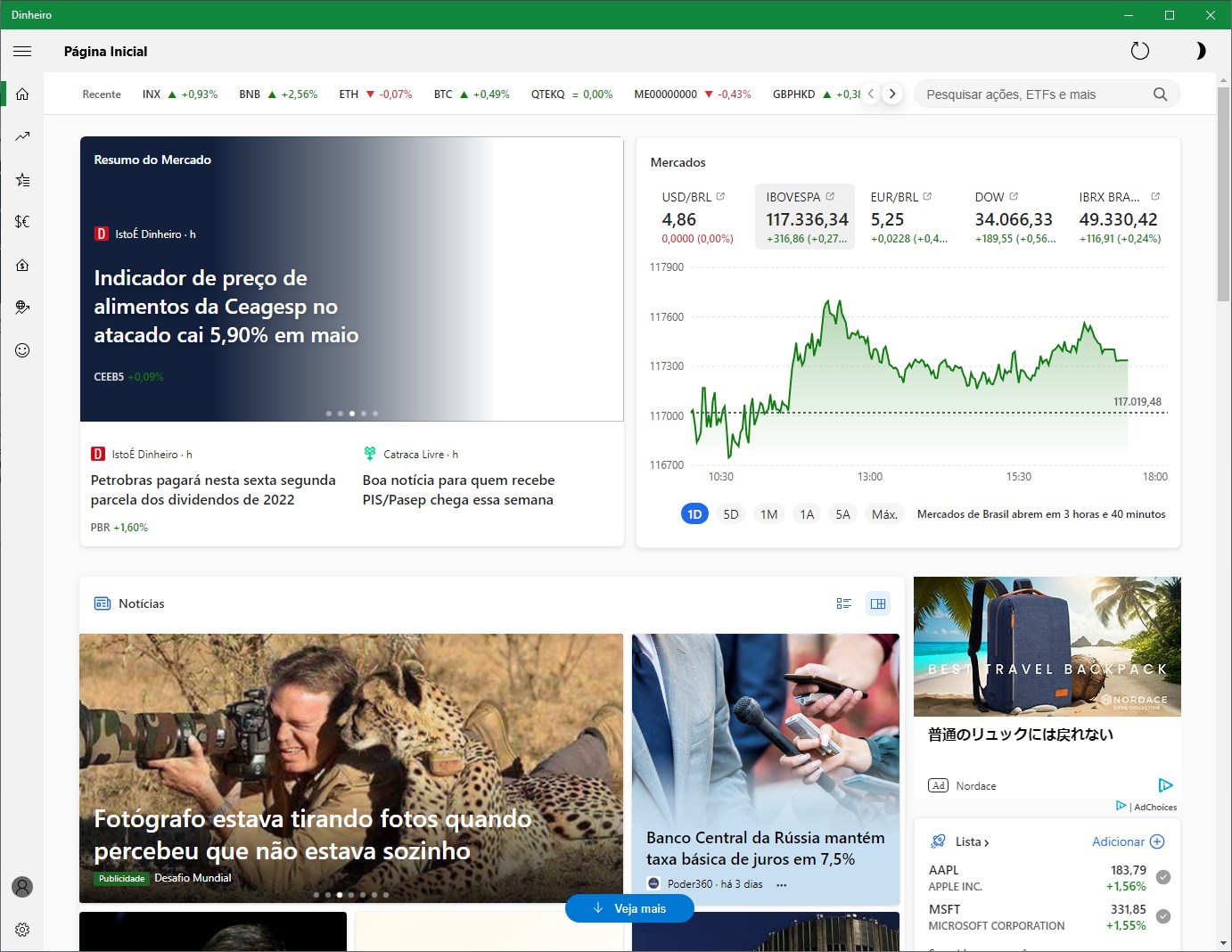Image resolution: width=1232 pixels, height=952 pixels.
Task: Open the Nordace travel backpack ad image
Action: 1047,646
